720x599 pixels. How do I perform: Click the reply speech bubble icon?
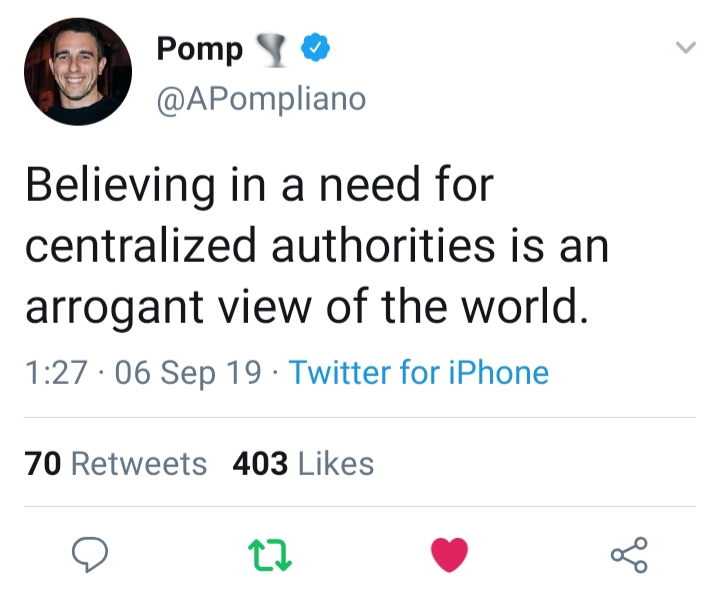tap(91, 553)
